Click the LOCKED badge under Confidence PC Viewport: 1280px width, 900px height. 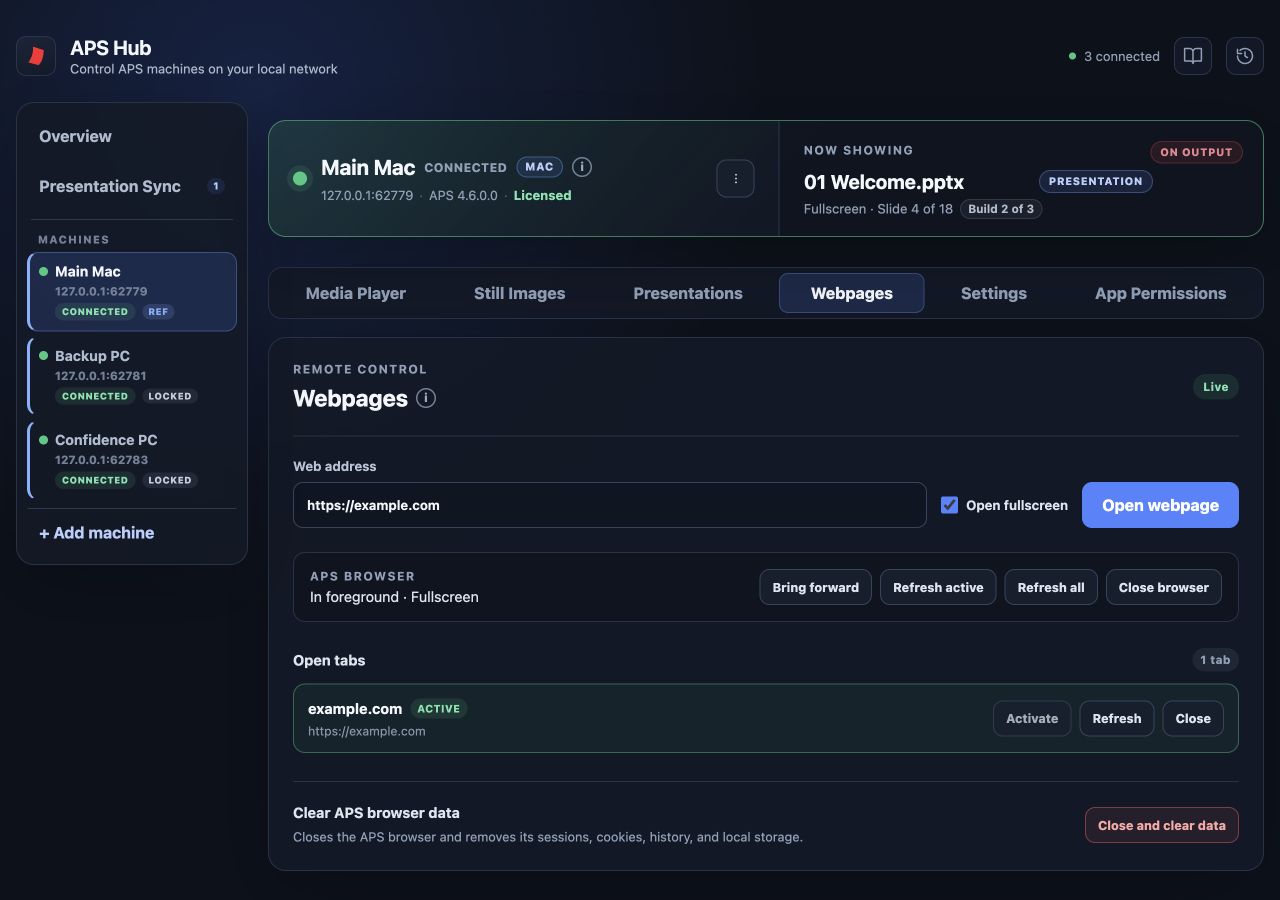[170, 480]
